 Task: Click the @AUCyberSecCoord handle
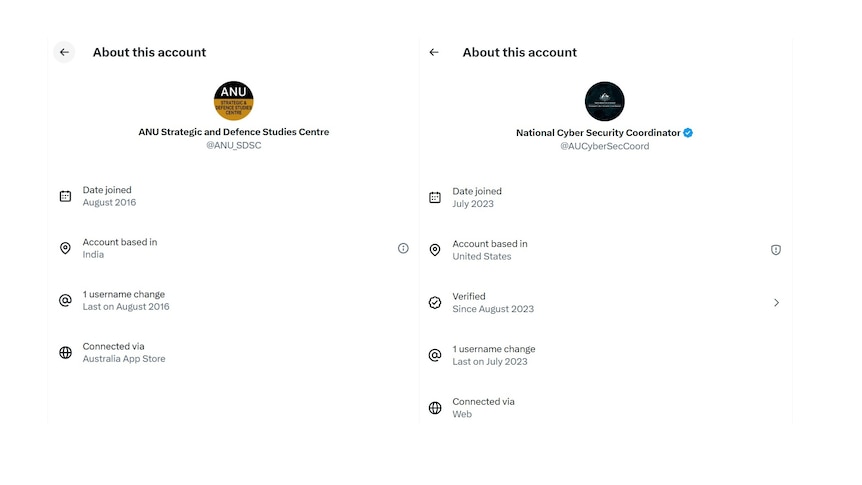click(x=604, y=146)
